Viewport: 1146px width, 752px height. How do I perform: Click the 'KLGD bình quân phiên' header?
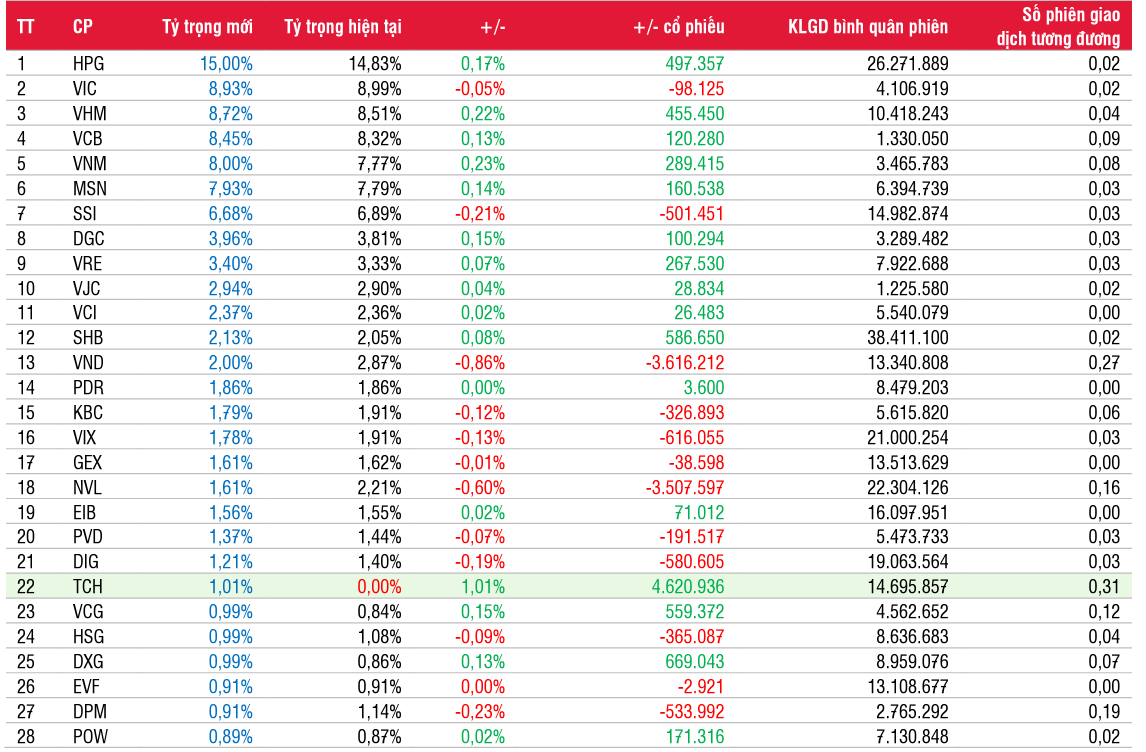tap(868, 27)
